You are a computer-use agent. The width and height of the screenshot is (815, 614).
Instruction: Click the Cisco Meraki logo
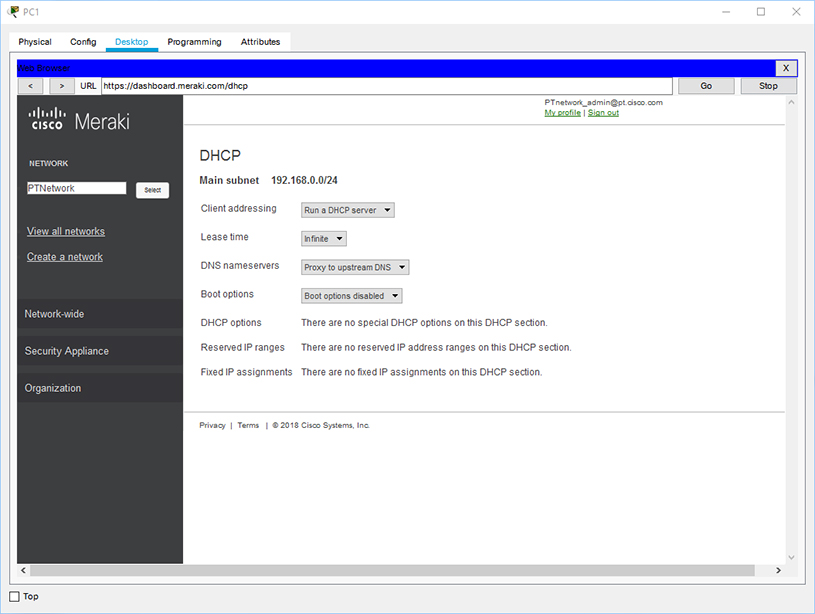(79, 120)
